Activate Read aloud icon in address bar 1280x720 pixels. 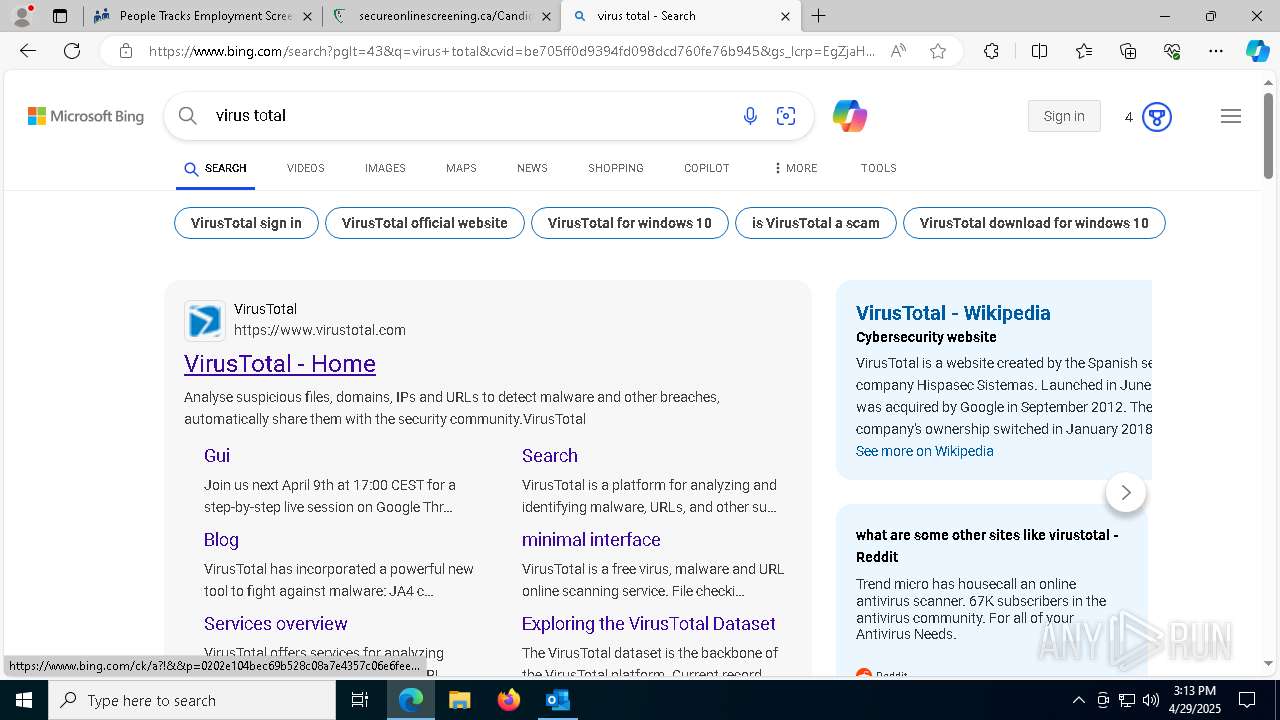[x=898, y=51]
